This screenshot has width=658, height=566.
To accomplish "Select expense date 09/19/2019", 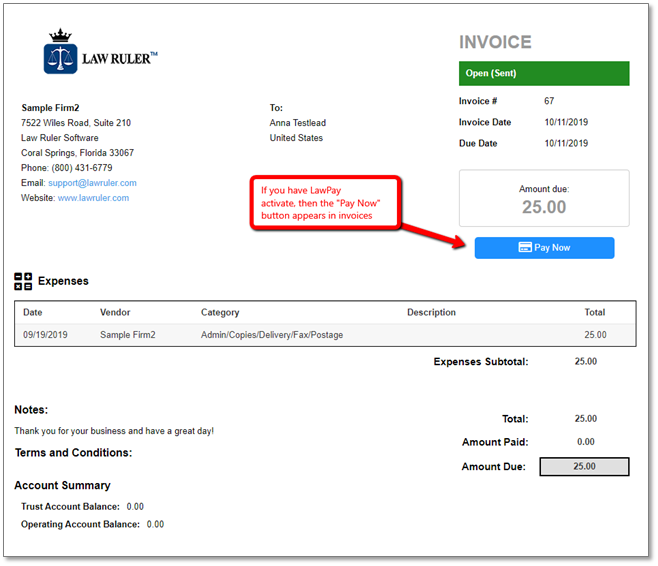I will pos(45,335).
